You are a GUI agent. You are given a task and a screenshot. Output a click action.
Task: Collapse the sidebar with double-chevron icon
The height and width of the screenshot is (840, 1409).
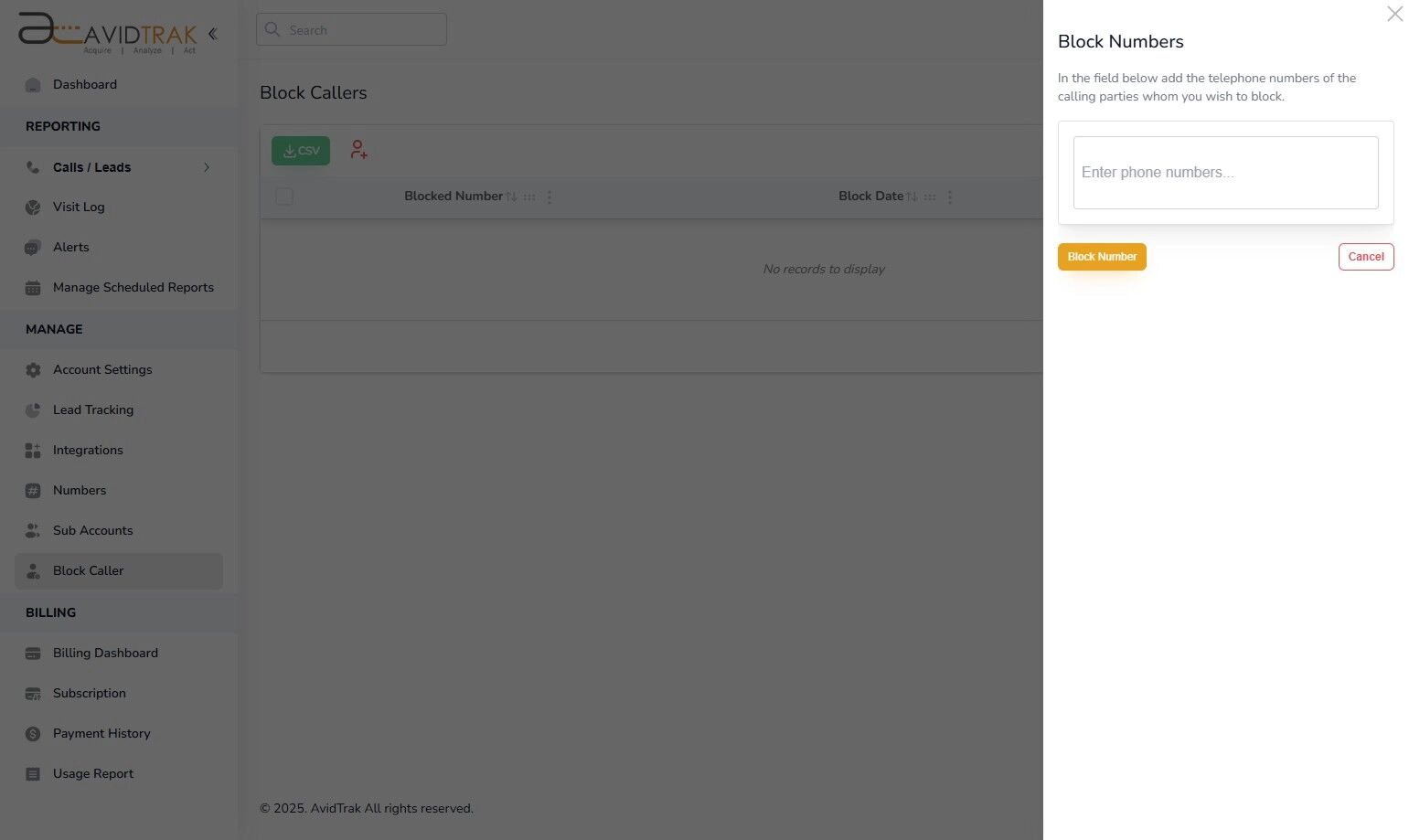pyautogui.click(x=212, y=34)
